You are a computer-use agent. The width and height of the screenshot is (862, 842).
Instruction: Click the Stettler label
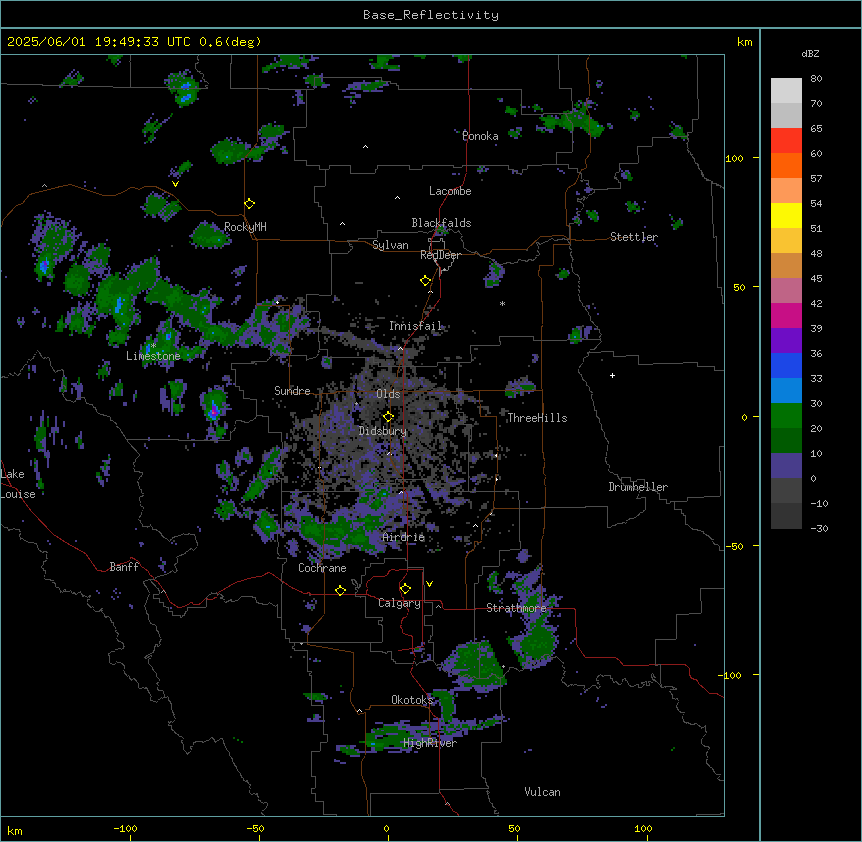click(634, 237)
